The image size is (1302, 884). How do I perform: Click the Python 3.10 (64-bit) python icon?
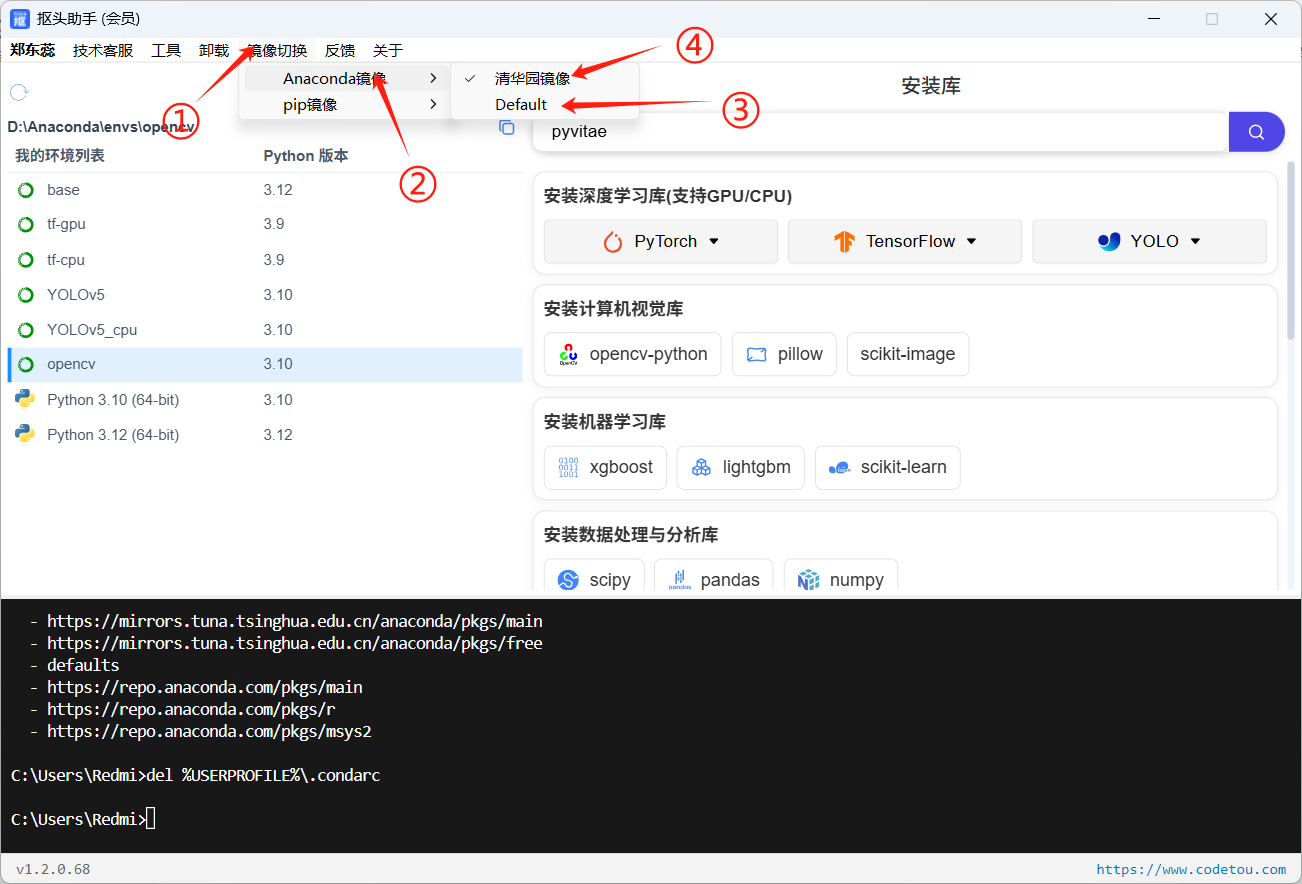pos(25,399)
